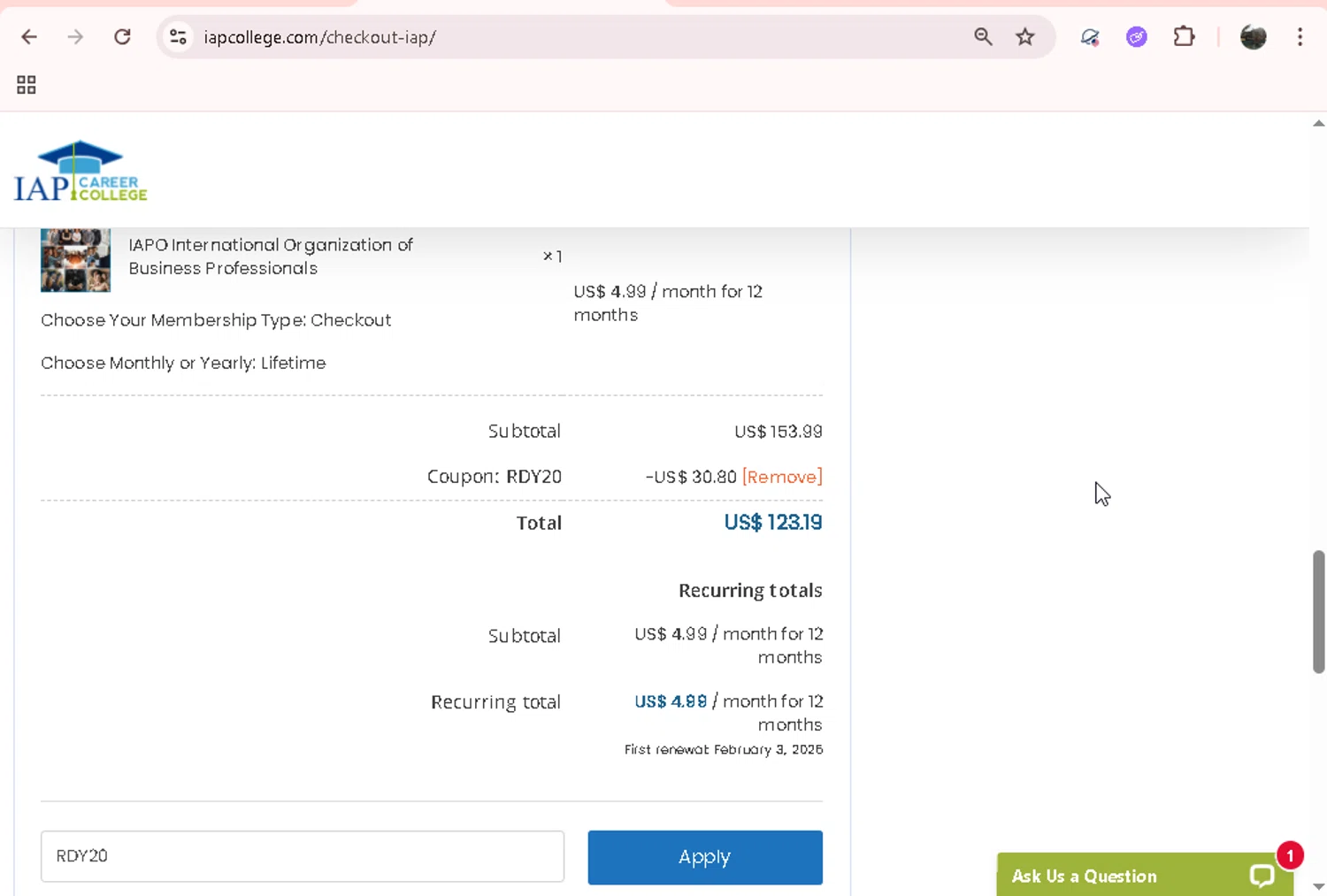
Task: Click the subtotal value US$ 153.99
Action: tap(779, 432)
